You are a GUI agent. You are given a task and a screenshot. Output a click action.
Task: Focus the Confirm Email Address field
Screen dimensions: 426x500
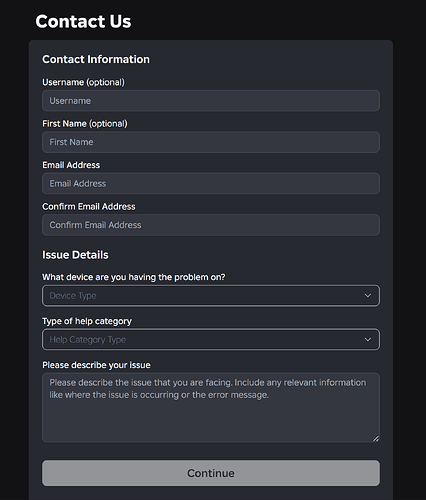[211, 225]
